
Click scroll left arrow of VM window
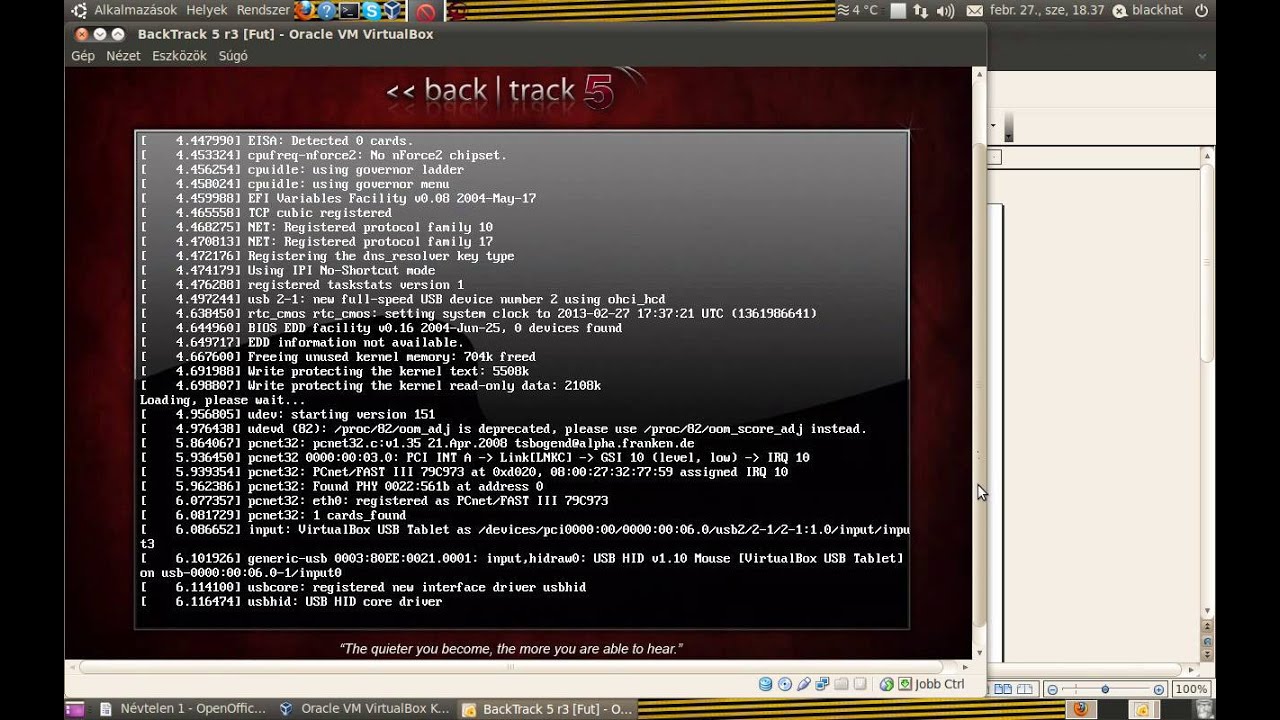coord(72,667)
